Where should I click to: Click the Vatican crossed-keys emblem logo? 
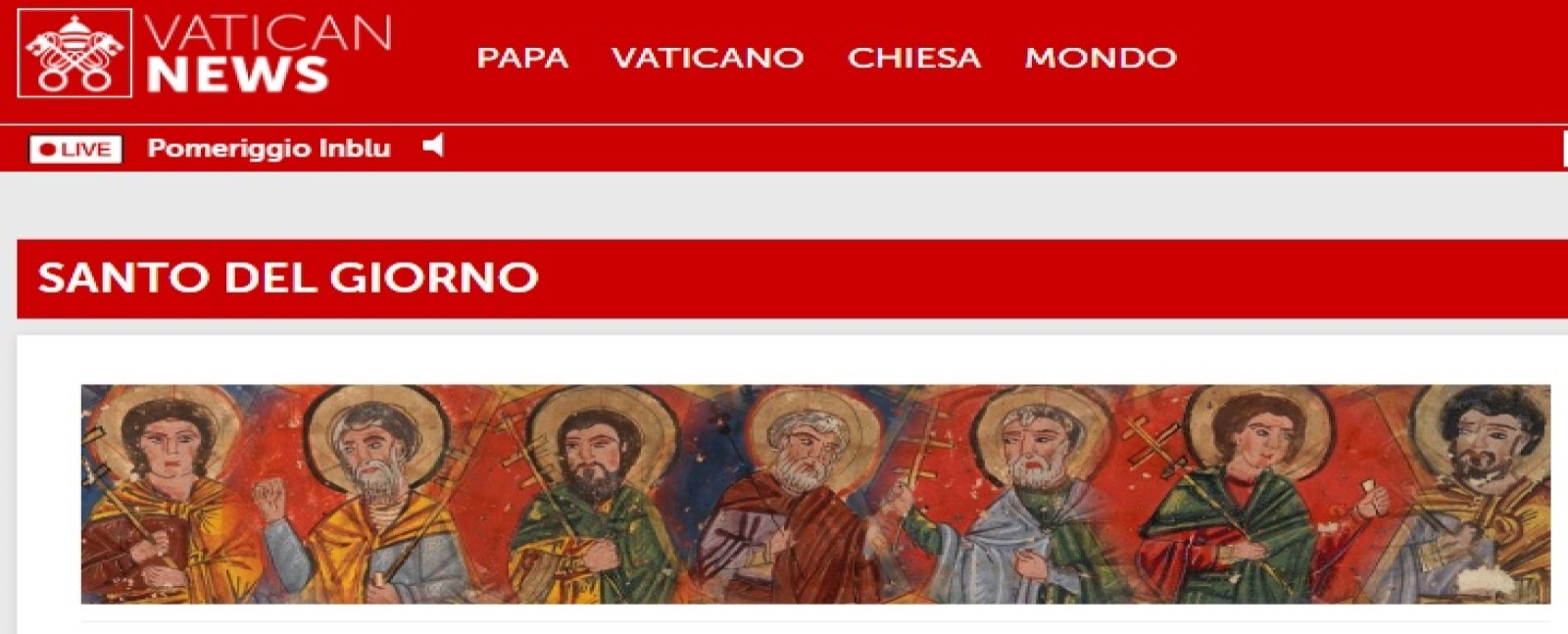coord(74,53)
